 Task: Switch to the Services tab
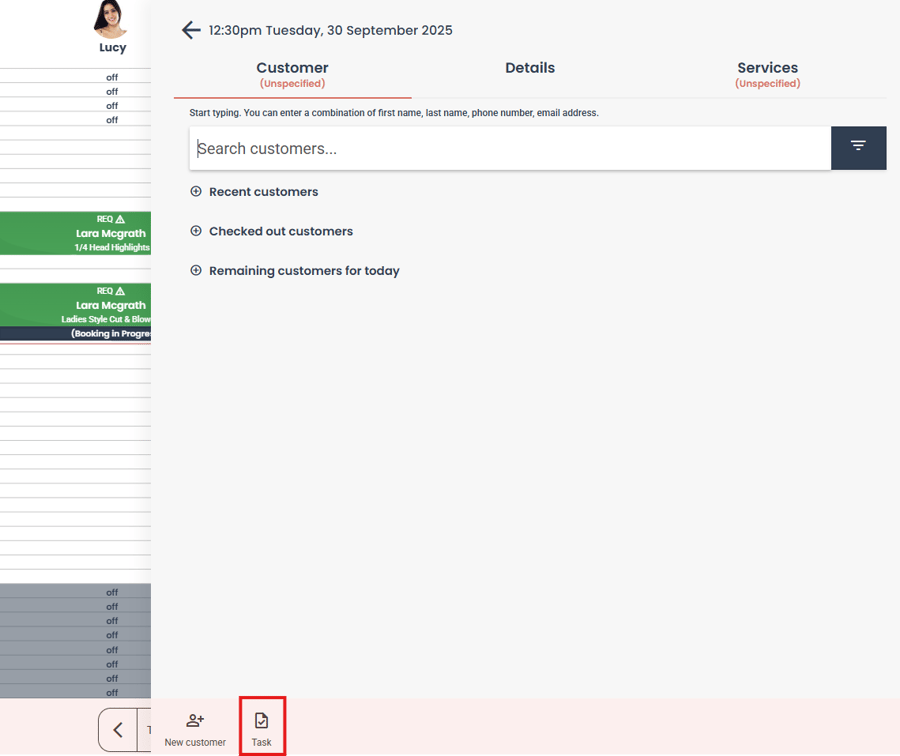coord(767,75)
